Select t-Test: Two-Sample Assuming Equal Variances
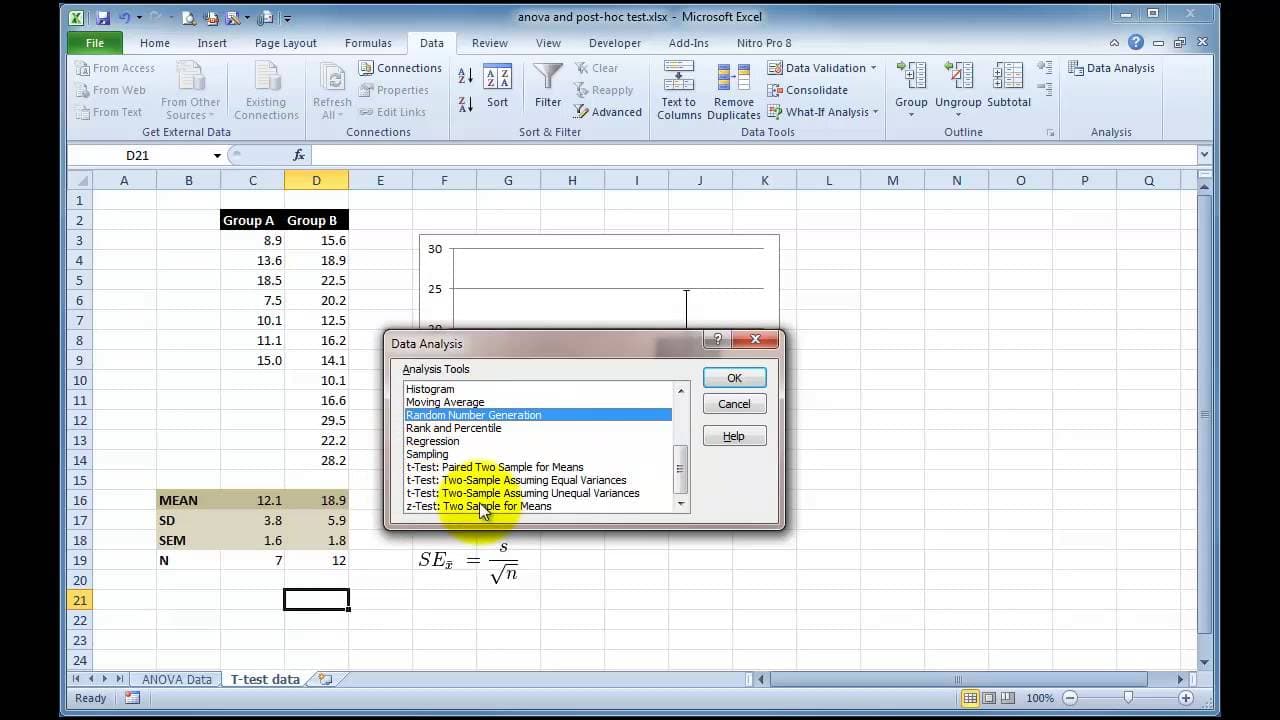Image resolution: width=1280 pixels, height=720 pixels. pyautogui.click(x=538, y=480)
